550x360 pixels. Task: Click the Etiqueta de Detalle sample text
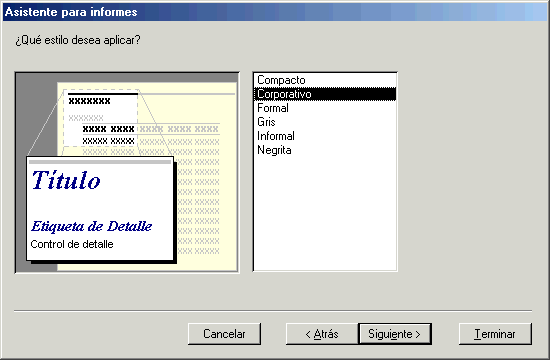[x=92, y=226]
